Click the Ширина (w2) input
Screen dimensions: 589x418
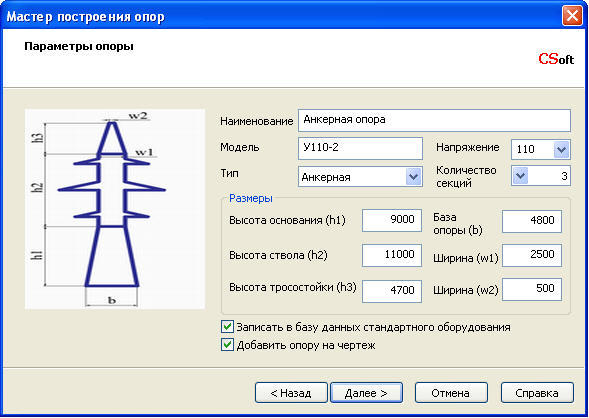532,289
